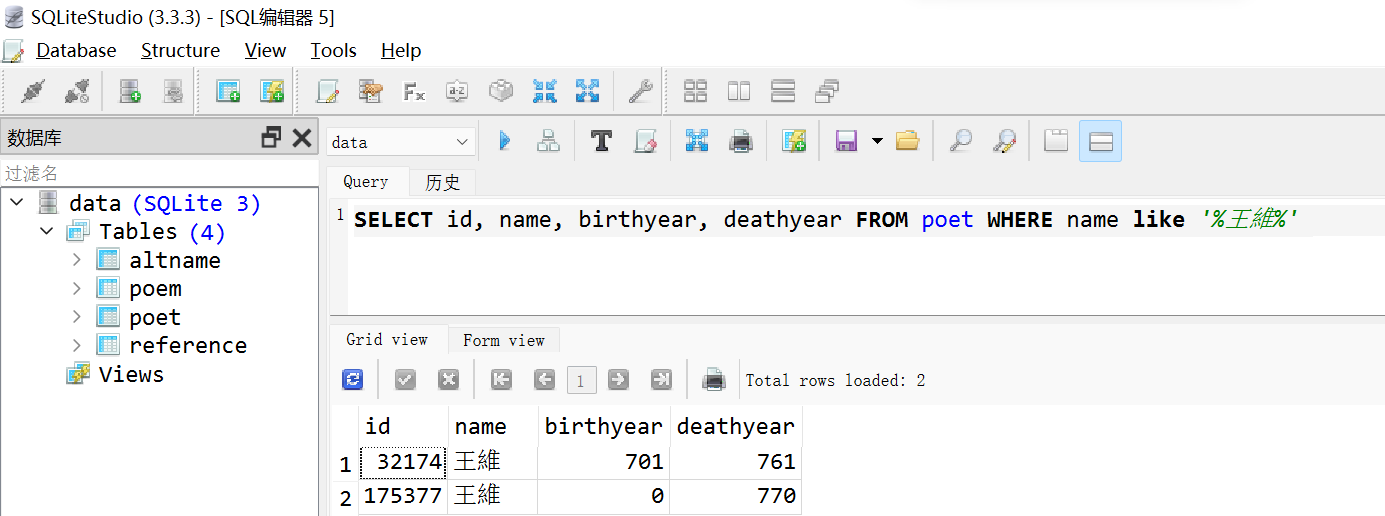Expand the altname table node
The image size is (1385, 516).
(77, 260)
